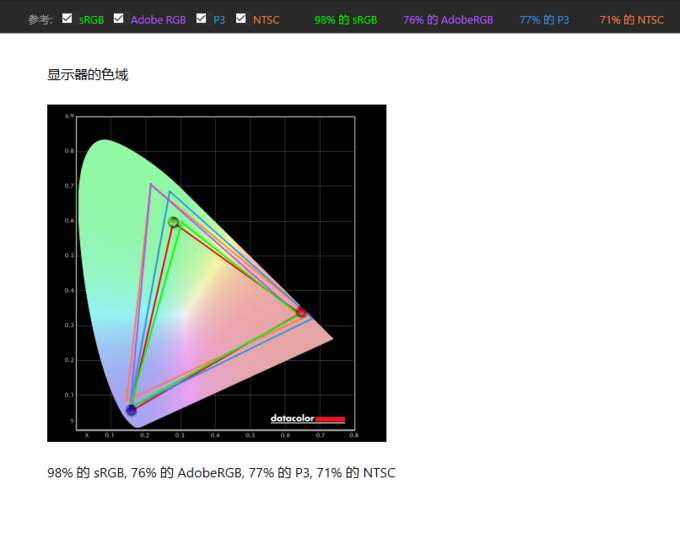Toggle the Adobe RGB reference checkbox
680x533 pixels.
click(118, 18)
